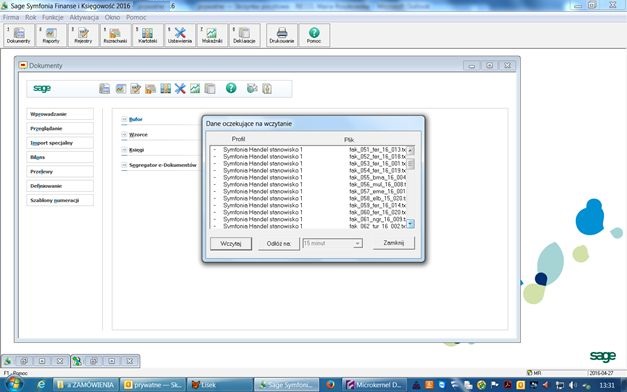627x392 pixels.
Task: Select Szablony numeracji in the left panel
Action: 60,200
